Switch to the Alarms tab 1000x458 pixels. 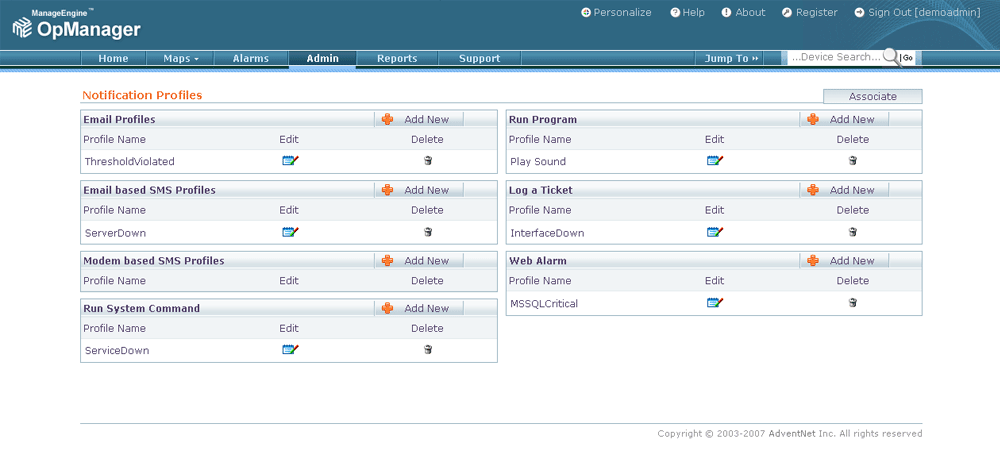click(x=250, y=59)
